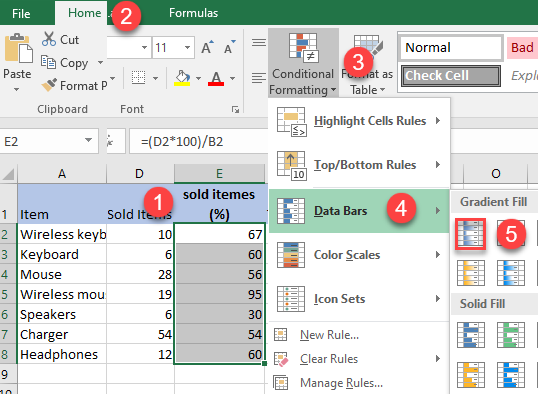Click the sold itemes (%) header cell
The width and height of the screenshot is (538, 394).
219,204
